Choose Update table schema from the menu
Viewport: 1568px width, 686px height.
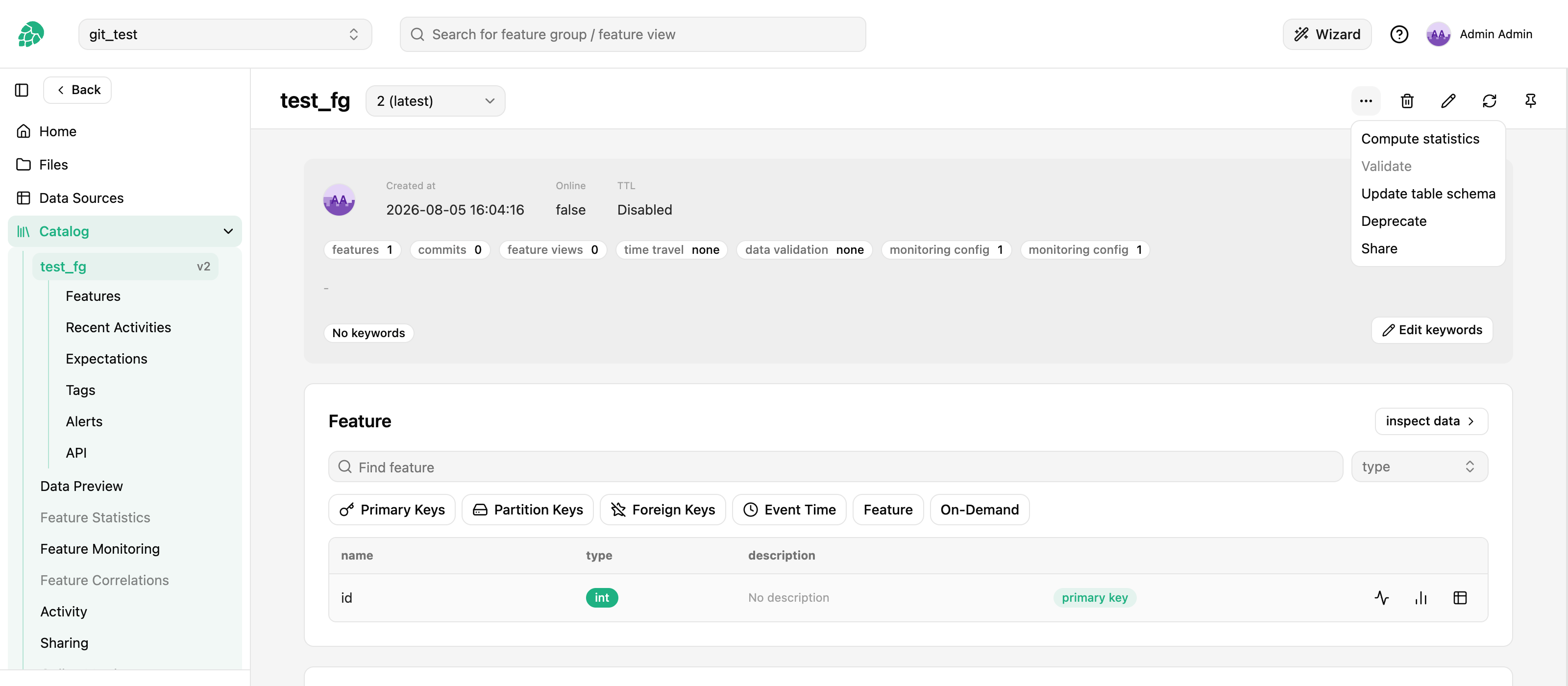1428,194
